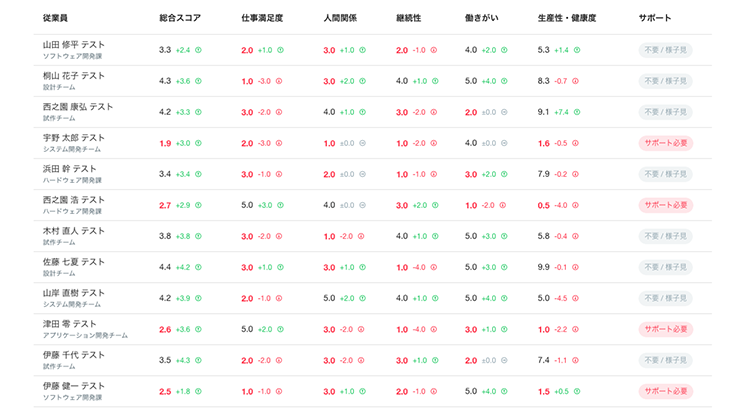The image size is (740, 410).
Task: Open employee 西之園 康弘 テスト
Action: (78, 107)
